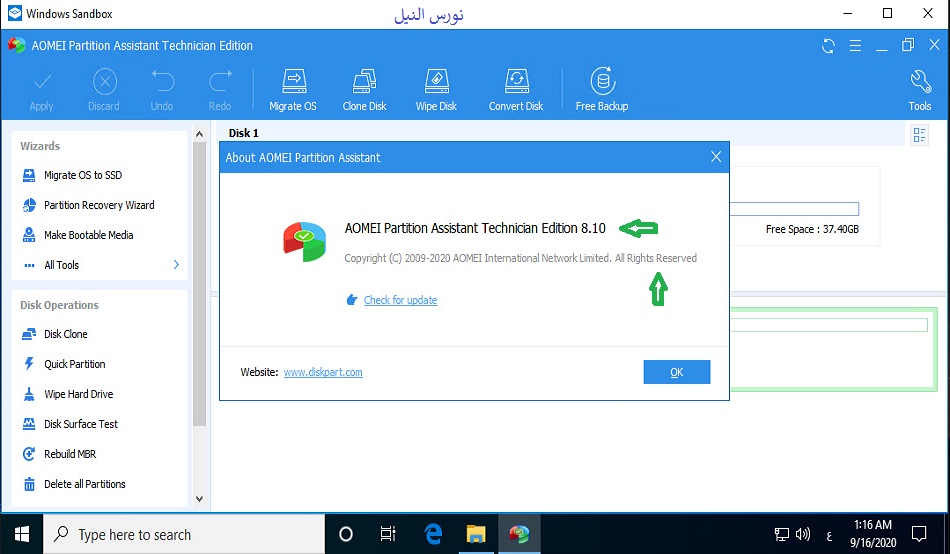Screen dimensions: 950x554
Task: Toggle the disk view layout icon
Action: [919, 135]
